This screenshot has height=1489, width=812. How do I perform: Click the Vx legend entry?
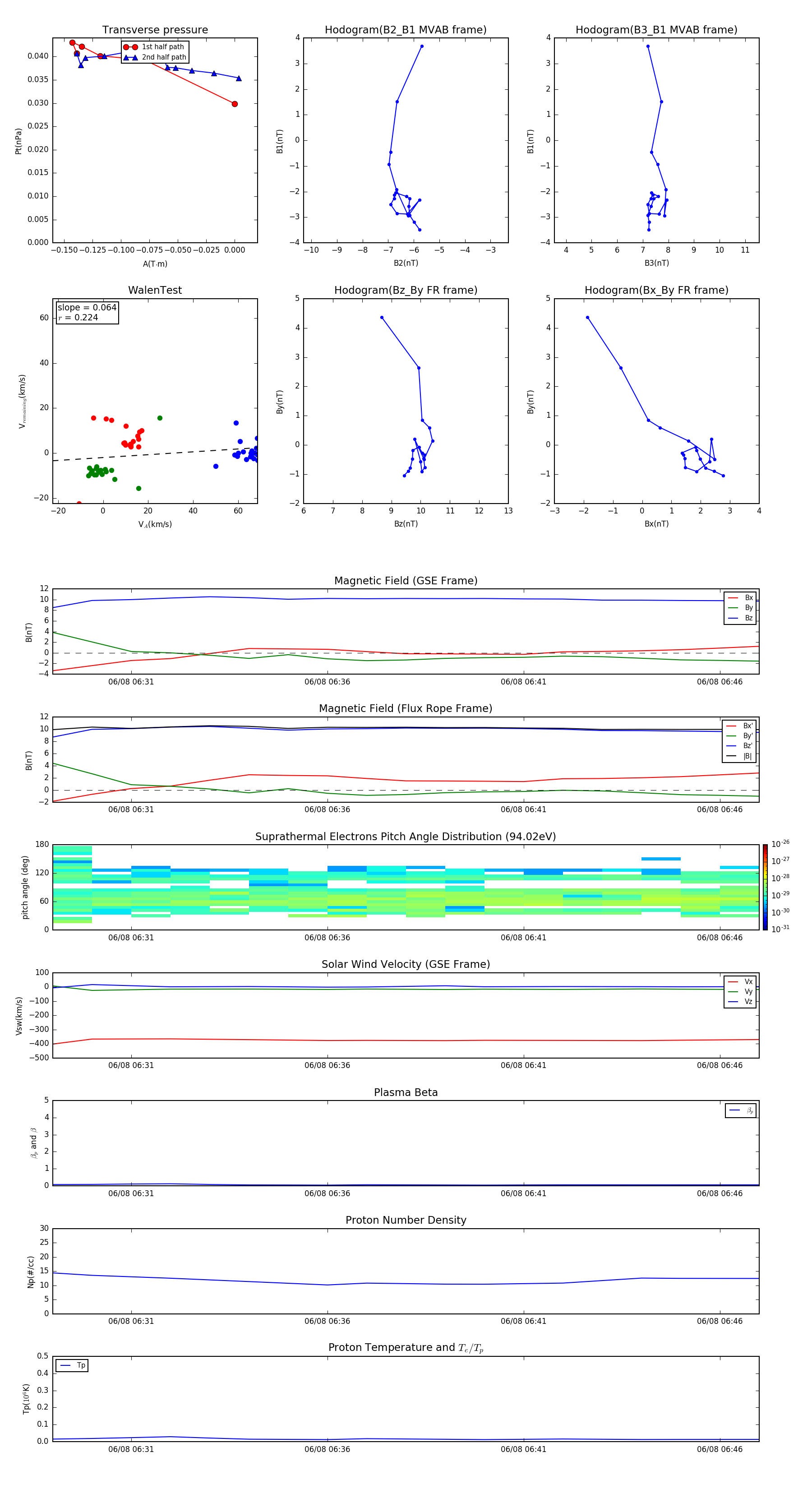(x=740, y=981)
